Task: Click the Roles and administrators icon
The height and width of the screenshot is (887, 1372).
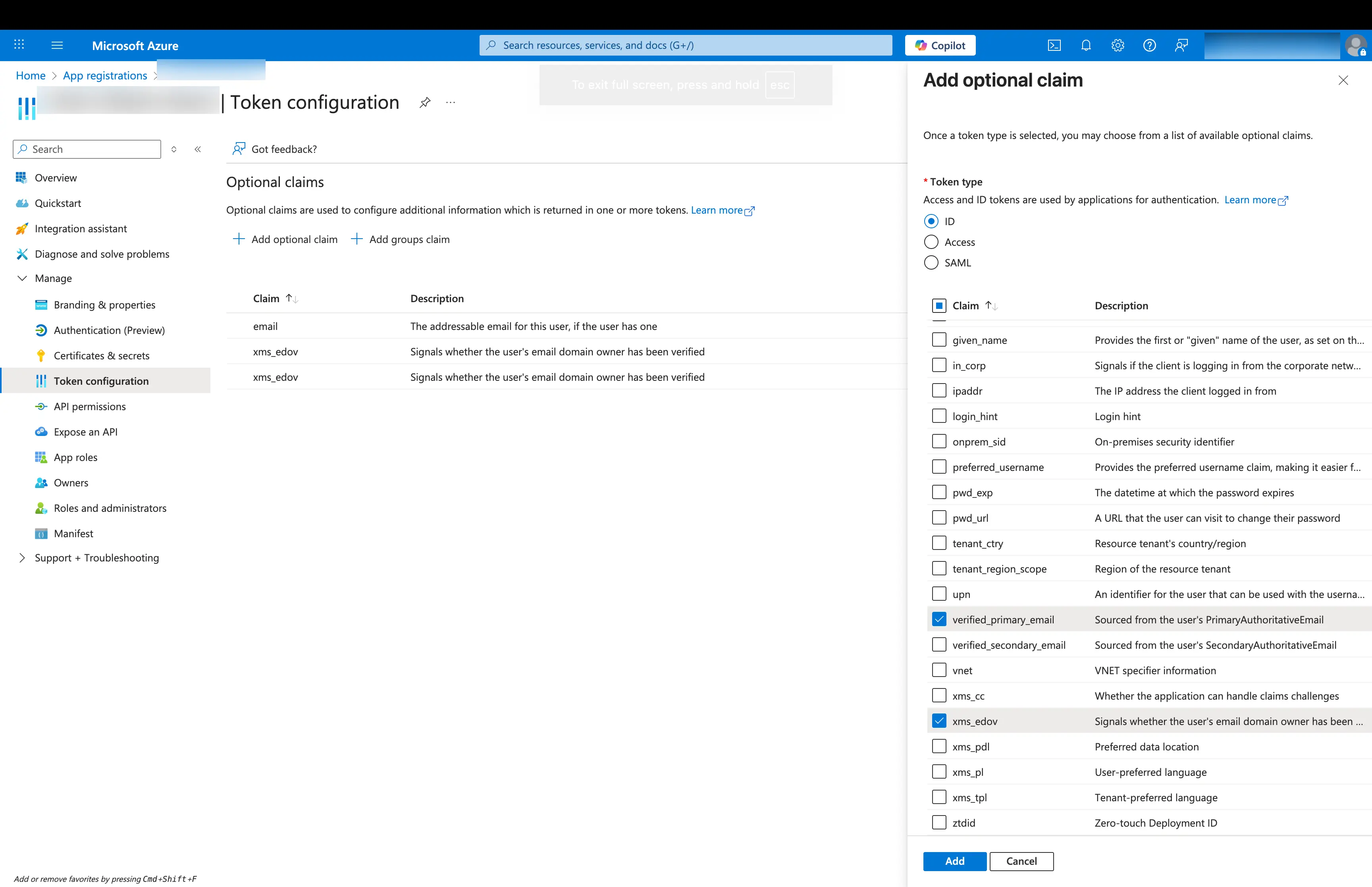Action: 41,508
